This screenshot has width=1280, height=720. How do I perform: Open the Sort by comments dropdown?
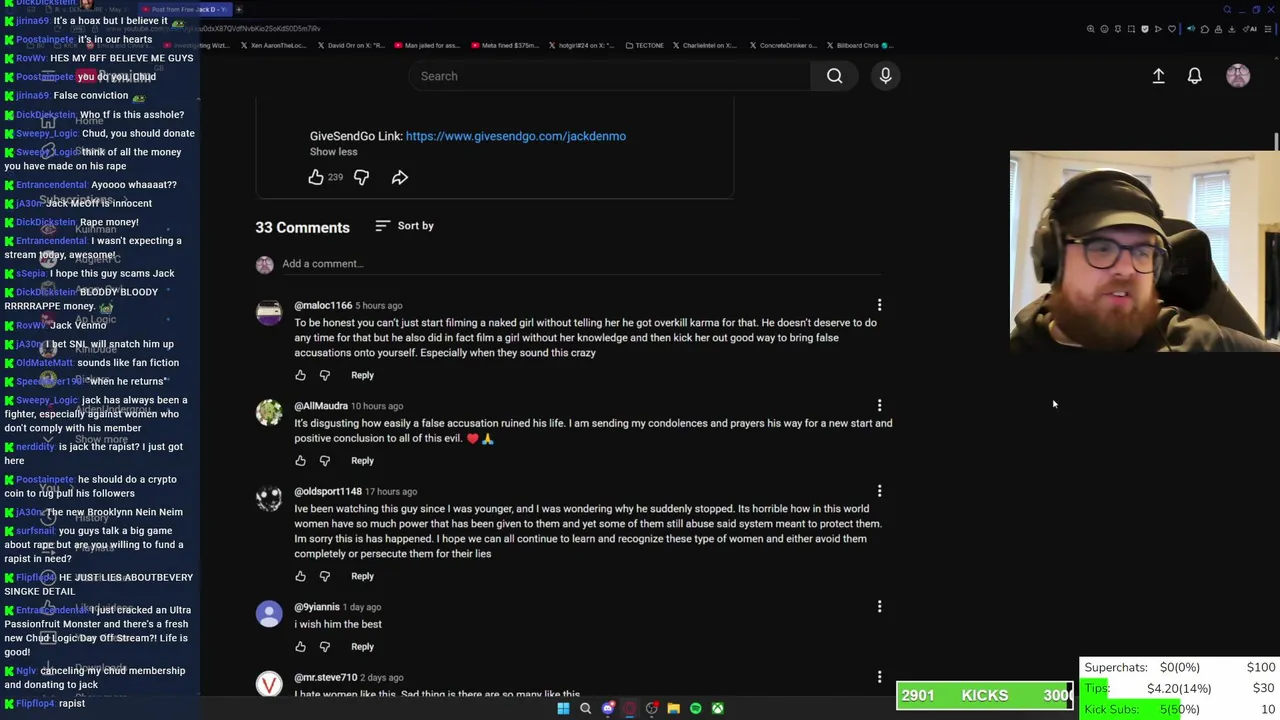[x=404, y=226]
